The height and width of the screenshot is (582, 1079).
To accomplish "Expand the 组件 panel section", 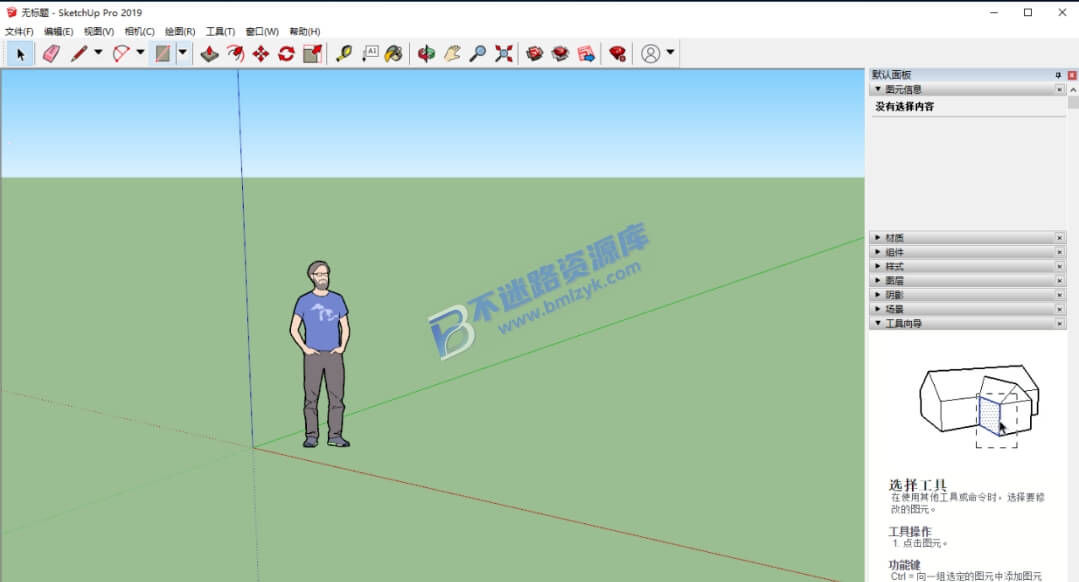I will 877,252.
